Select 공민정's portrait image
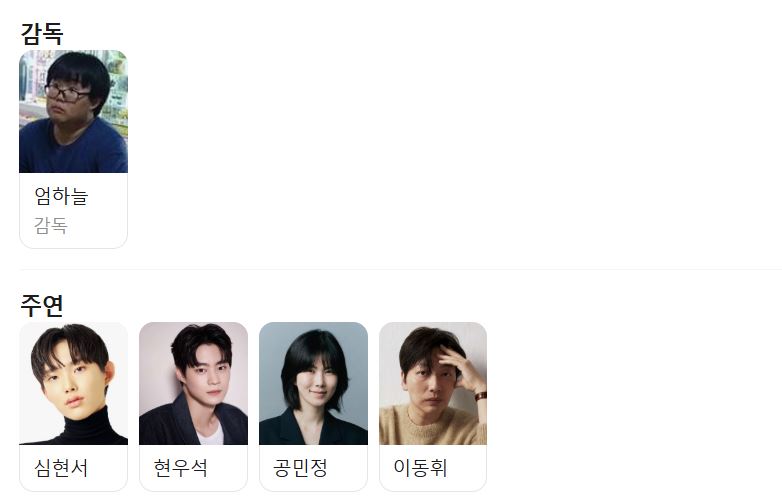Viewport: 782px width, 504px height. tap(314, 383)
